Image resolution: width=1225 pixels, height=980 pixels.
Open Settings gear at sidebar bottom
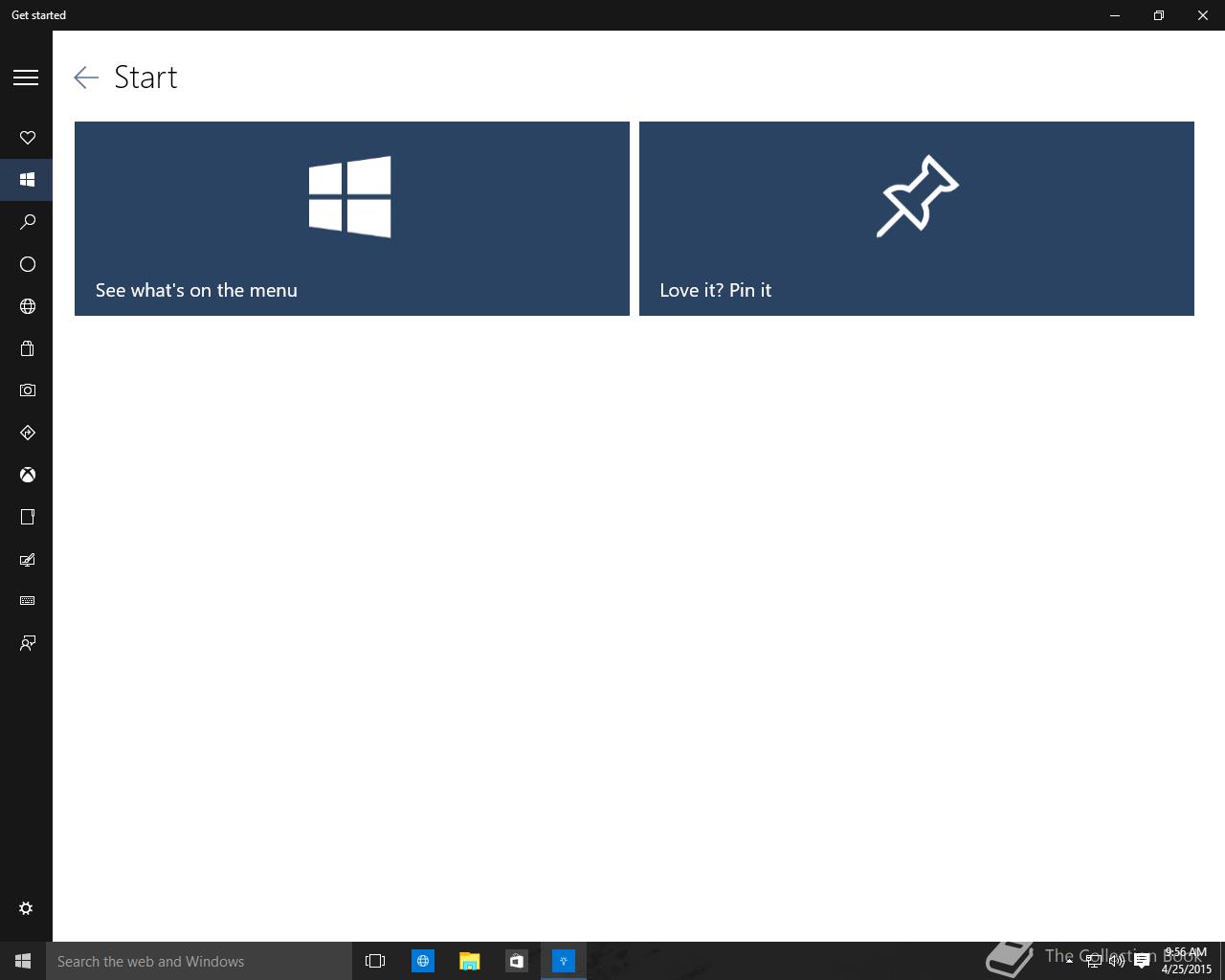point(26,908)
